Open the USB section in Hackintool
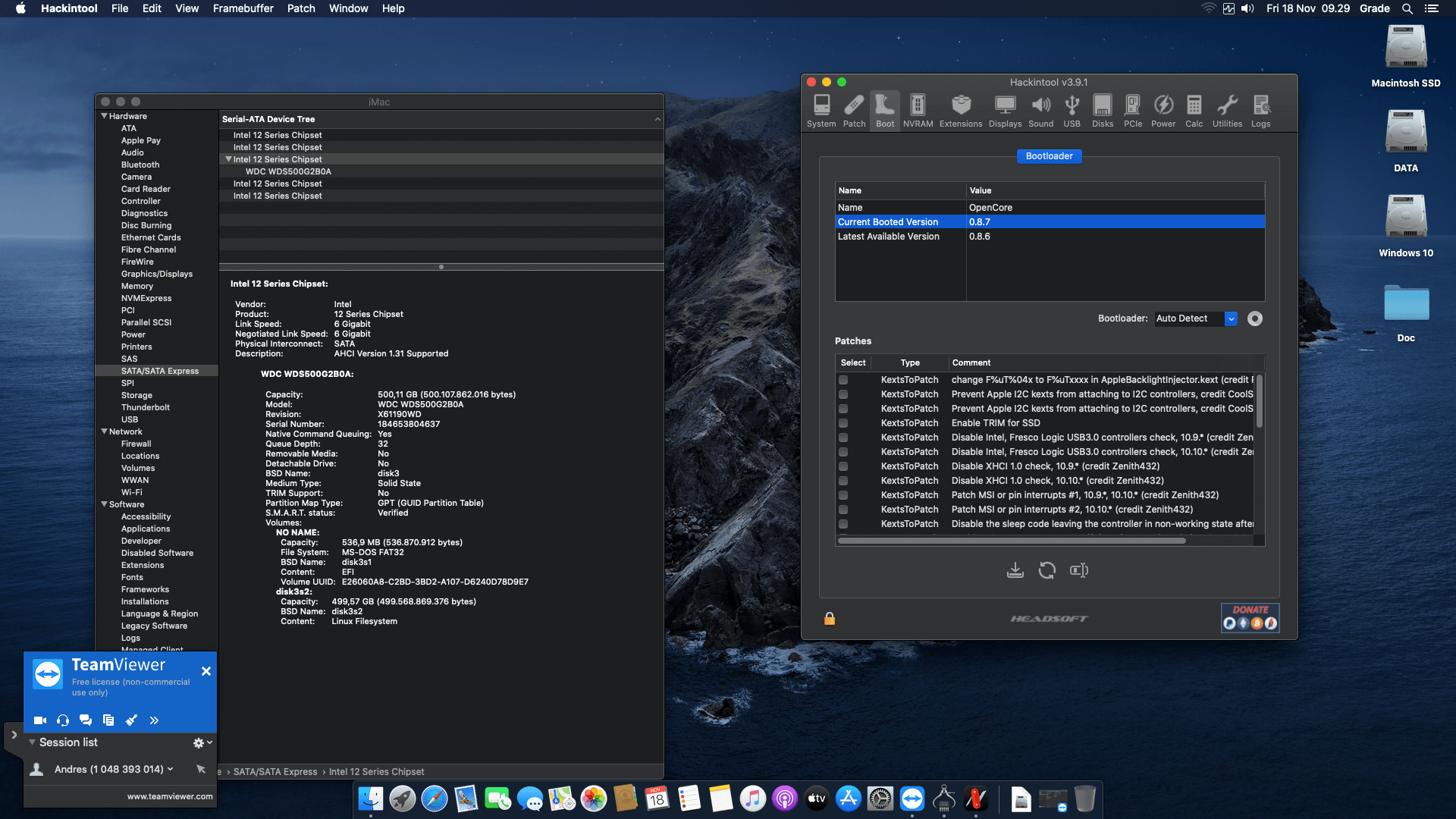The width and height of the screenshot is (1456, 819). click(1072, 111)
